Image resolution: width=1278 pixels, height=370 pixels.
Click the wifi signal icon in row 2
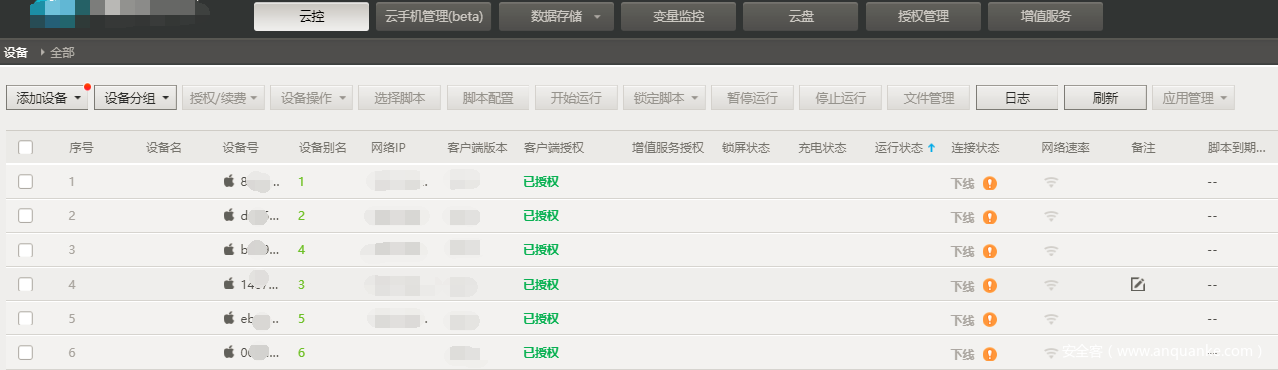(x=1051, y=216)
